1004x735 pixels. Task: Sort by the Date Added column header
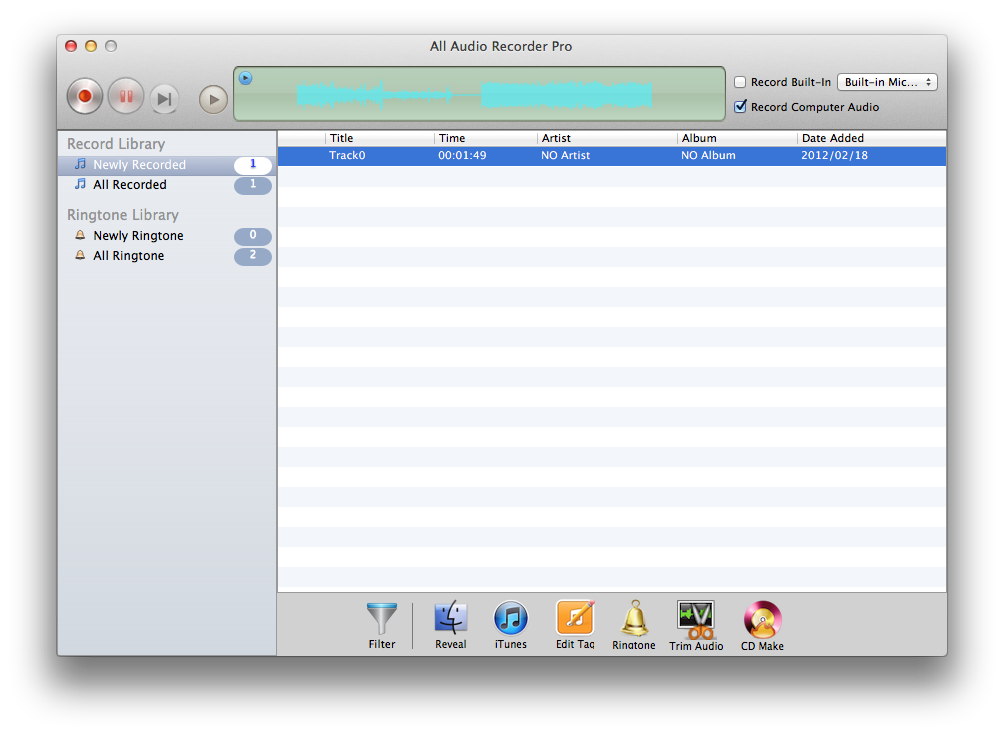pyautogui.click(x=871, y=138)
